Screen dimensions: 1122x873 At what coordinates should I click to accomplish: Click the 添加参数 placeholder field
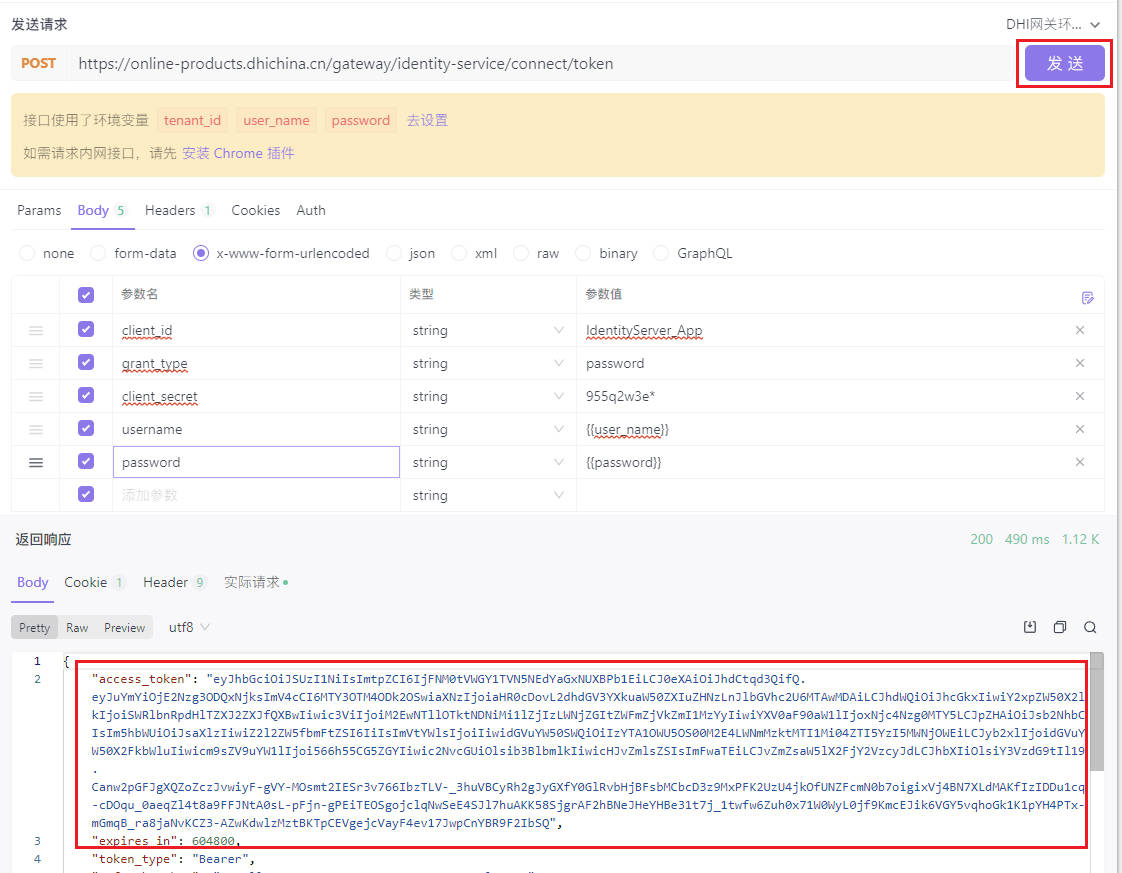coord(256,495)
